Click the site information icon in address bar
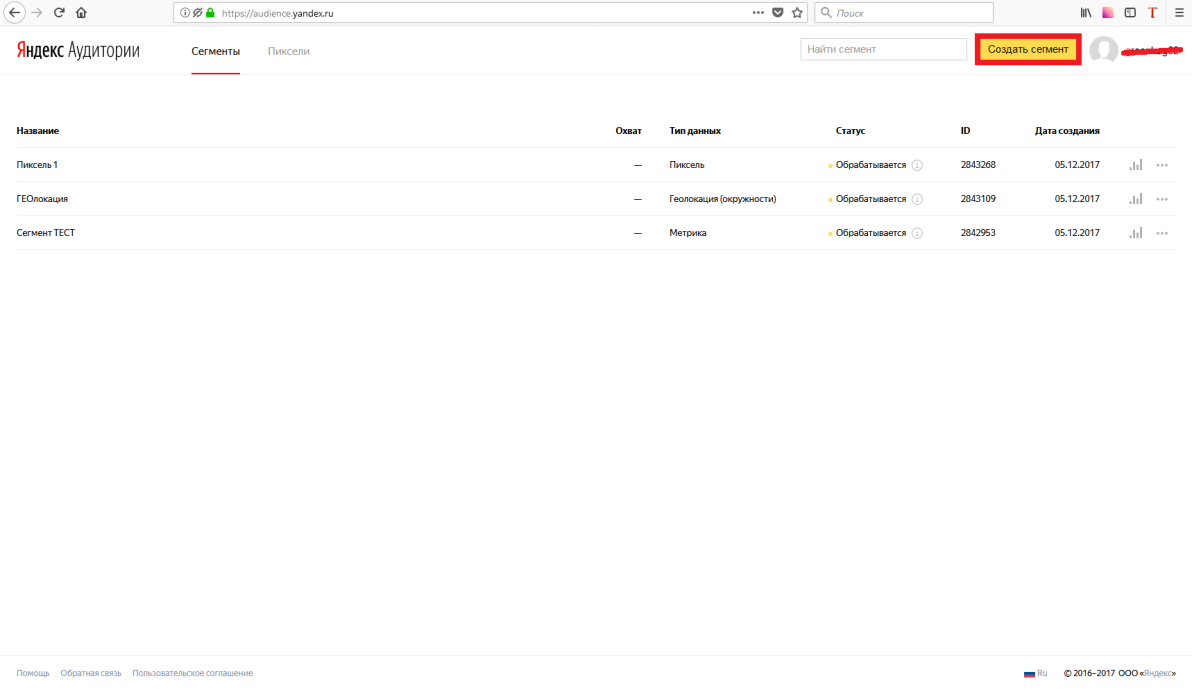This screenshot has width=1192, height=690. point(185,13)
